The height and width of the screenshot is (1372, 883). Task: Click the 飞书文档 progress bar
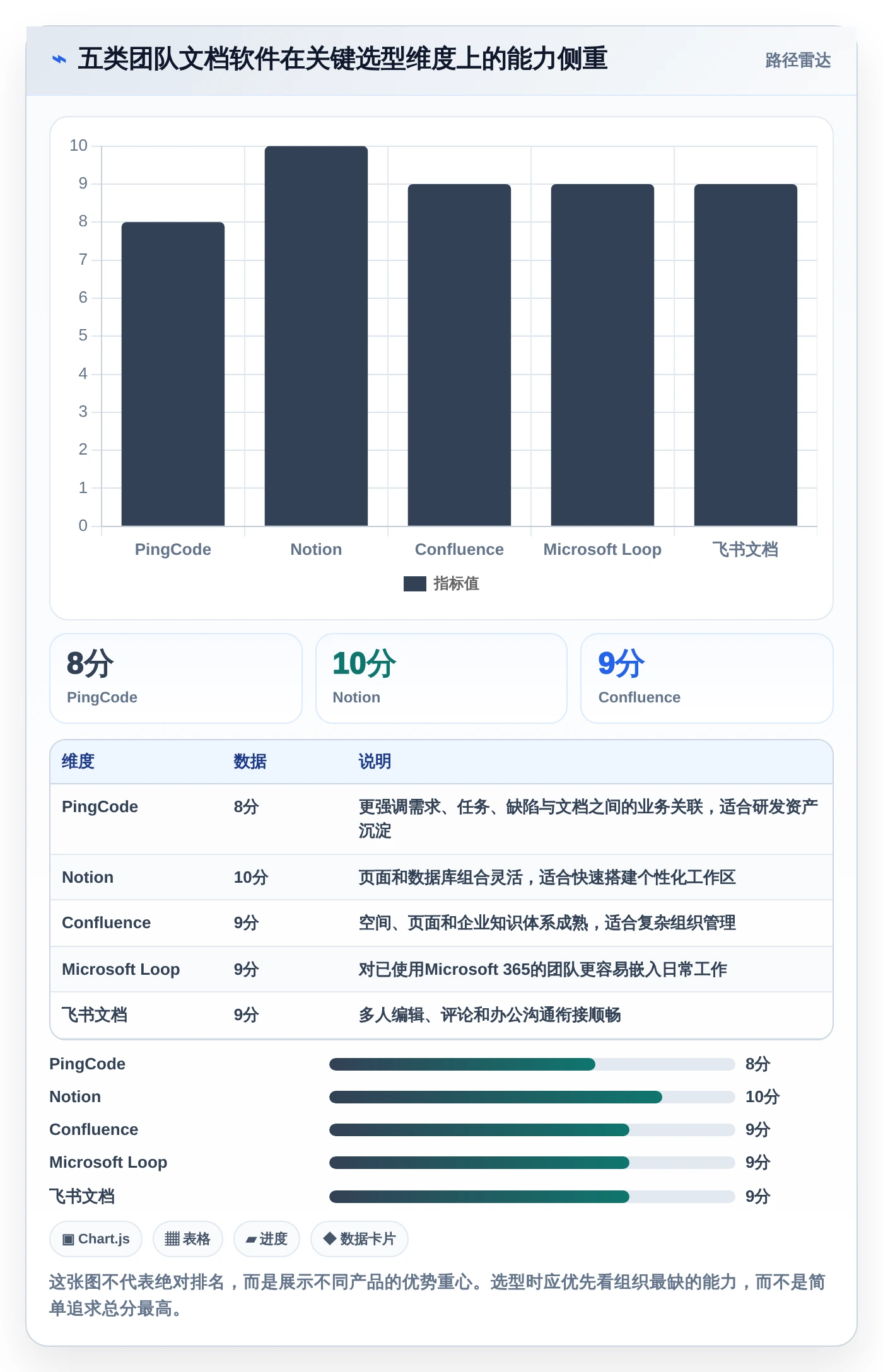point(532,1197)
